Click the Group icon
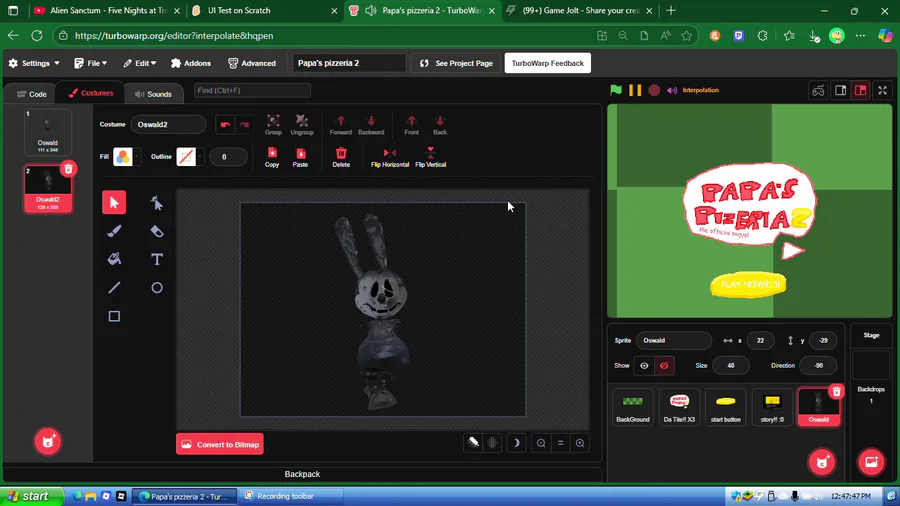Screen dimensions: 900x506 pos(273,124)
